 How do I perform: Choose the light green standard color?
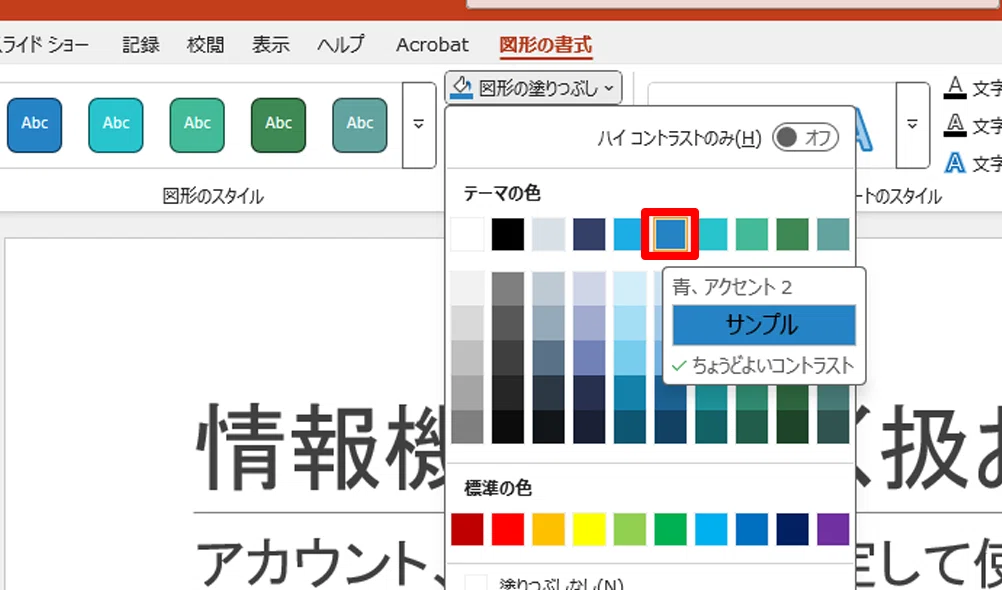tap(630, 529)
